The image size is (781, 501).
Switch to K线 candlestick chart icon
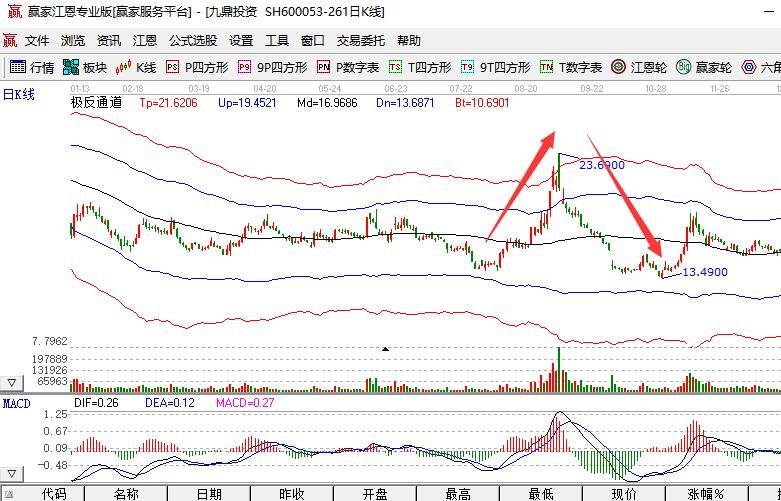[x=124, y=67]
